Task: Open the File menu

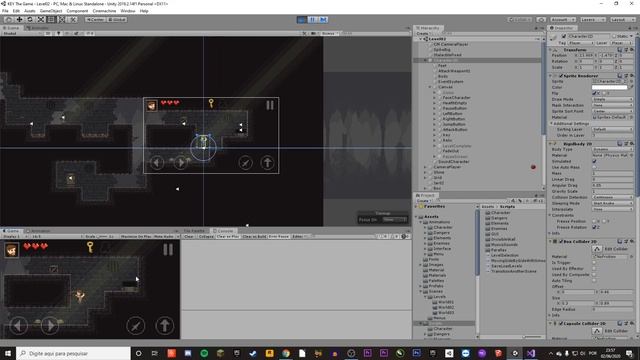Action: coord(5,11)
